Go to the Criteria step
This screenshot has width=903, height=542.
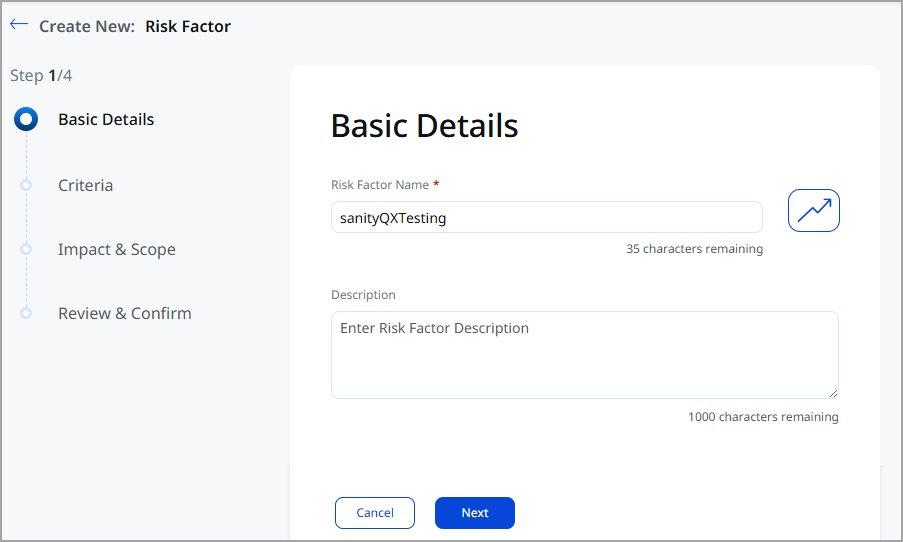[85, 185]
